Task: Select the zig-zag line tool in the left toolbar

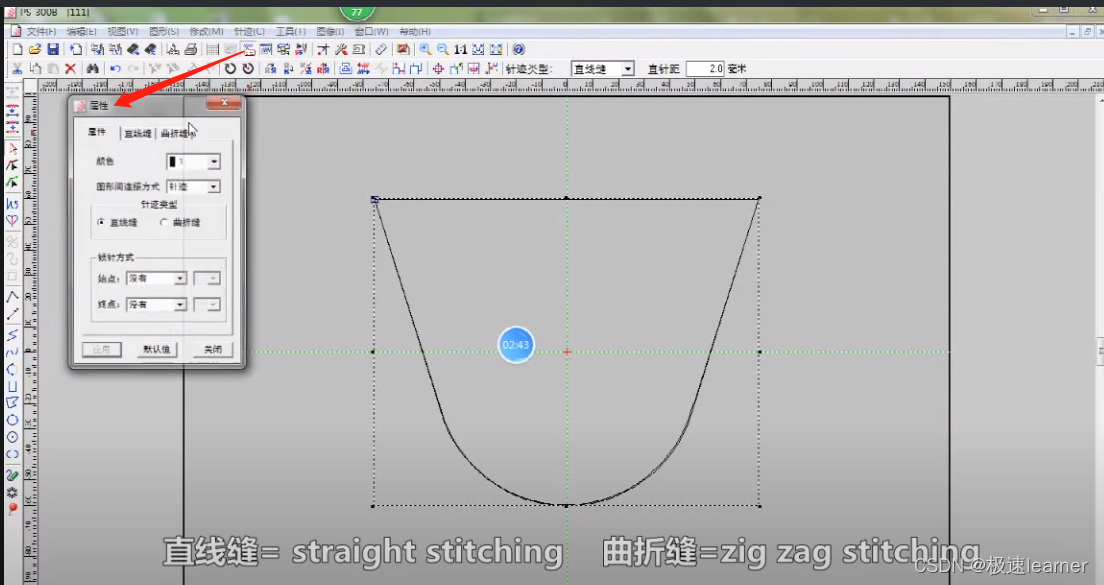Action: click(x=12, y=334)
